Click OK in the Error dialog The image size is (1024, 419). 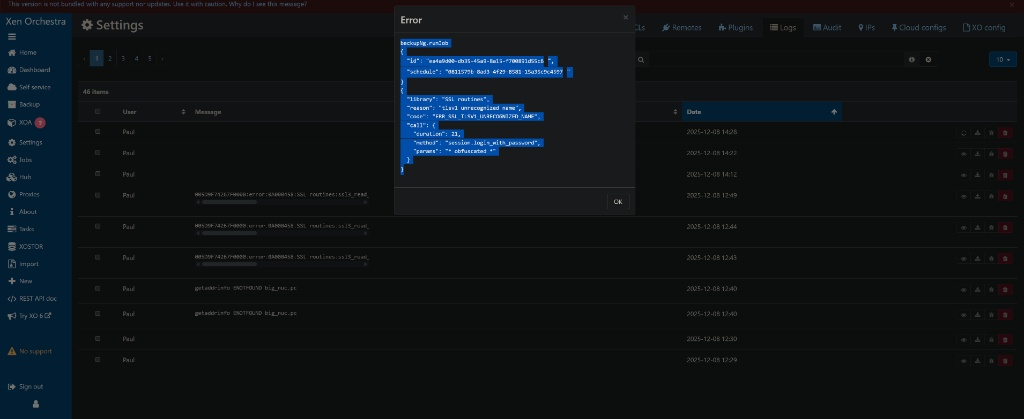pyautogui.click(x=617, y=201)
